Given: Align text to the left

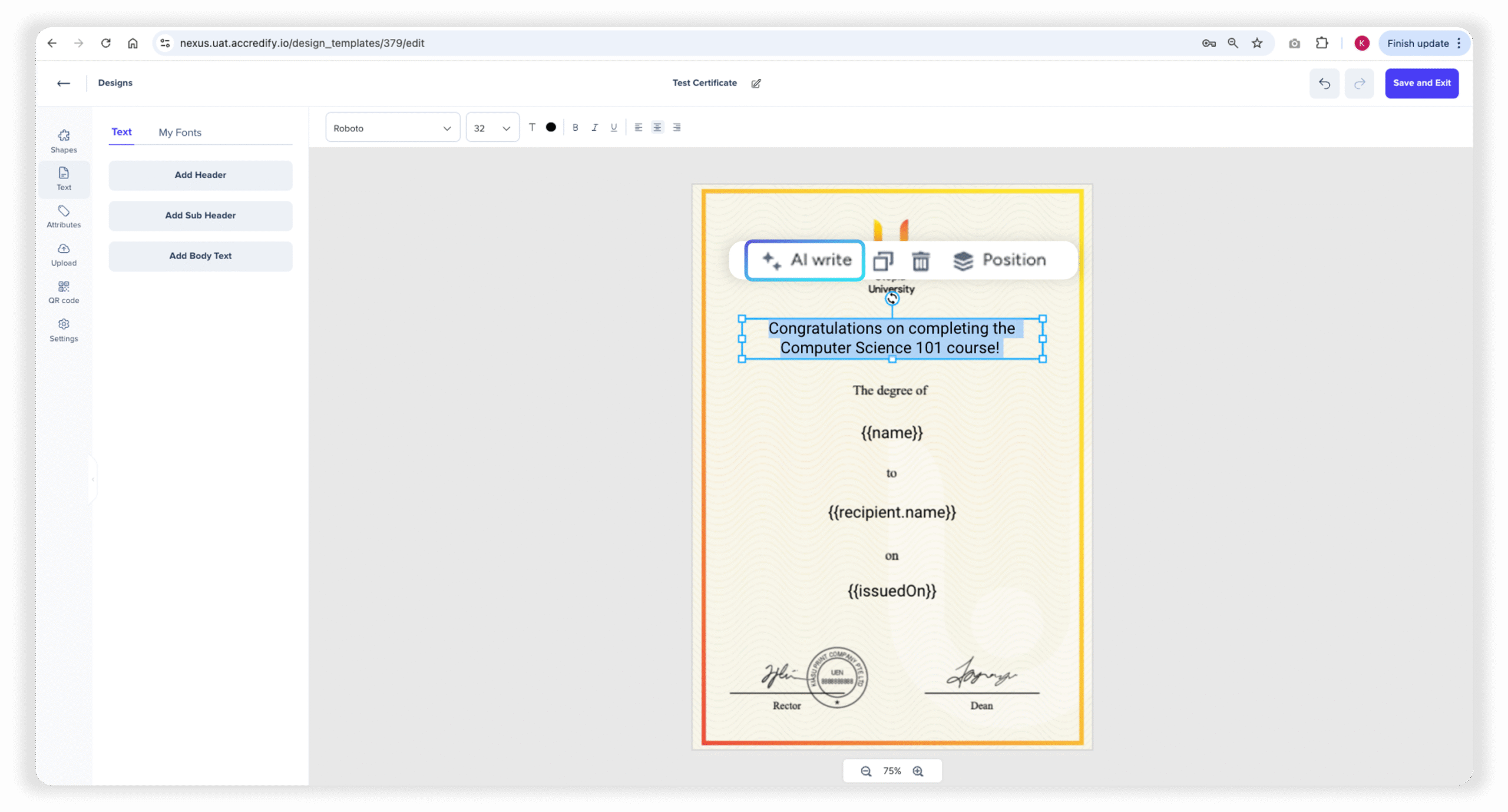Looking at the screenshot, I should [639, 127].
